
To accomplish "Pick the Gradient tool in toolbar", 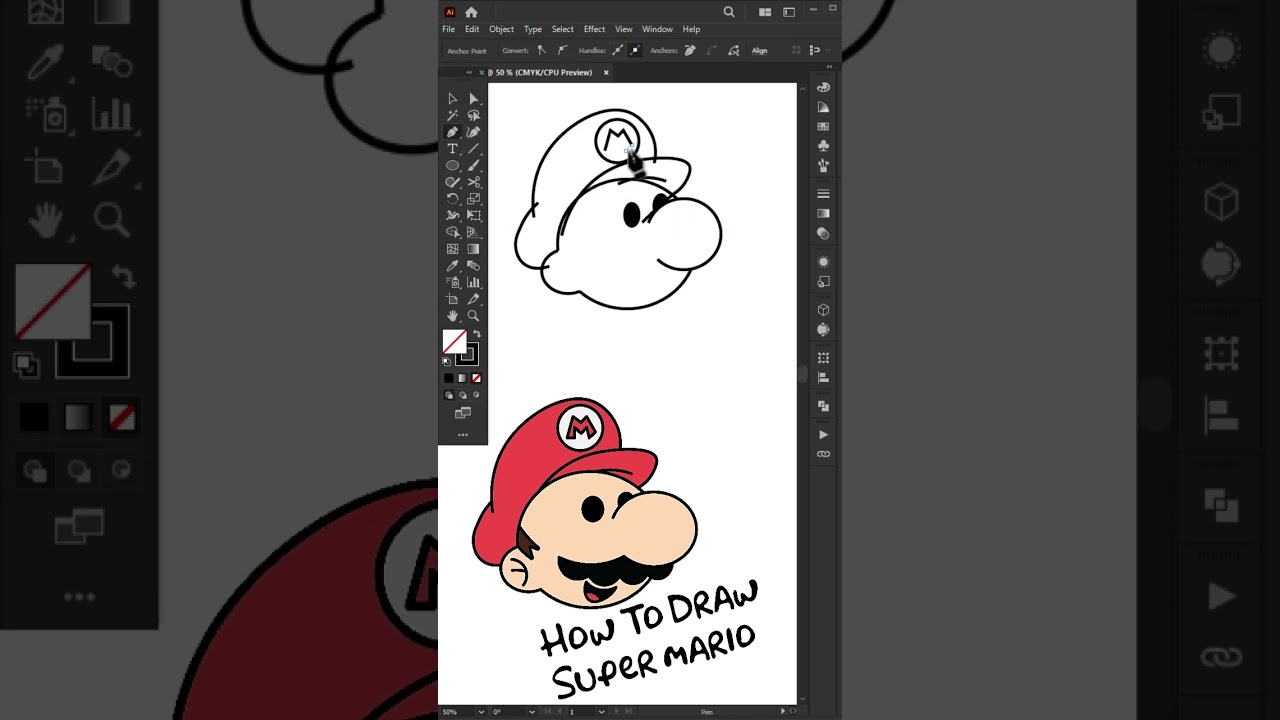I will 473,249.
